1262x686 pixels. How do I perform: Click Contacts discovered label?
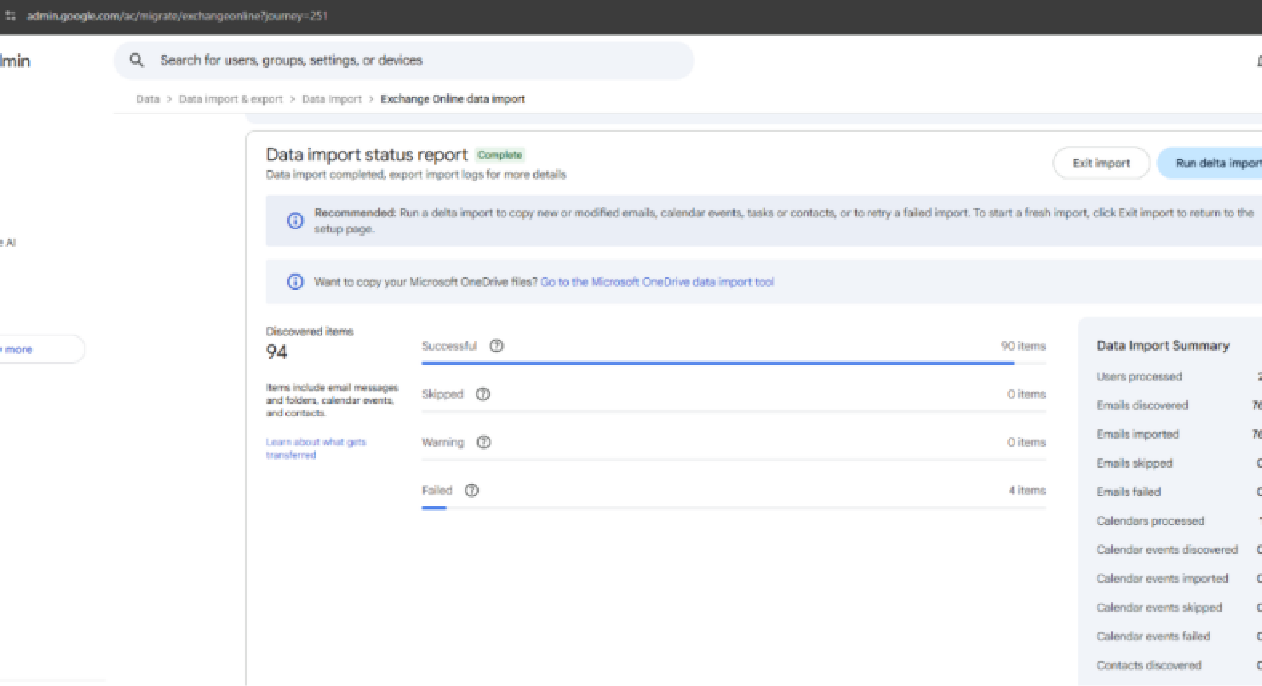click(x=1149, y=665)
